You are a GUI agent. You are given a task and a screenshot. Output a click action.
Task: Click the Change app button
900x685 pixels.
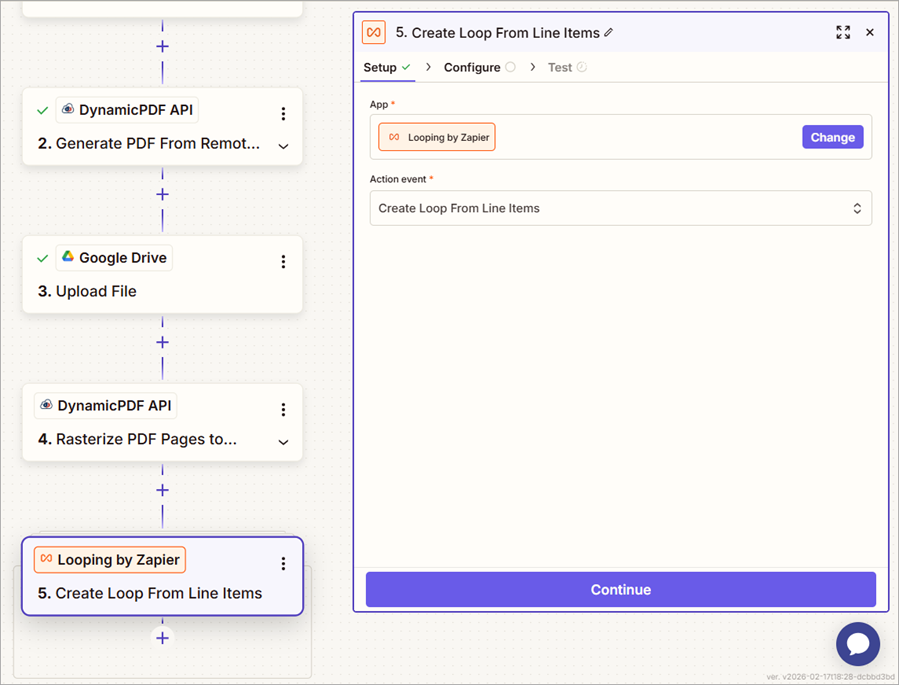(832, 137)
